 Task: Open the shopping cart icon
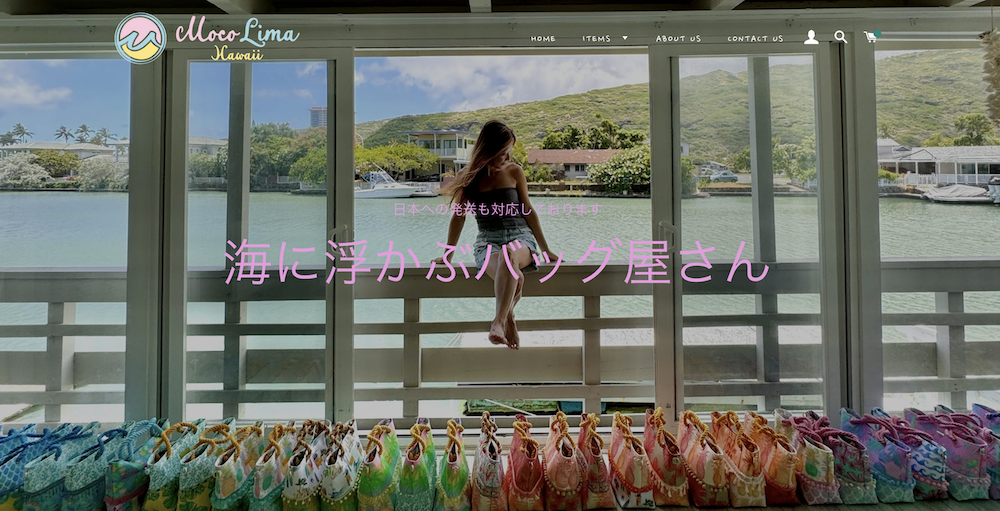pyautogui.click(x=869, y=37)
